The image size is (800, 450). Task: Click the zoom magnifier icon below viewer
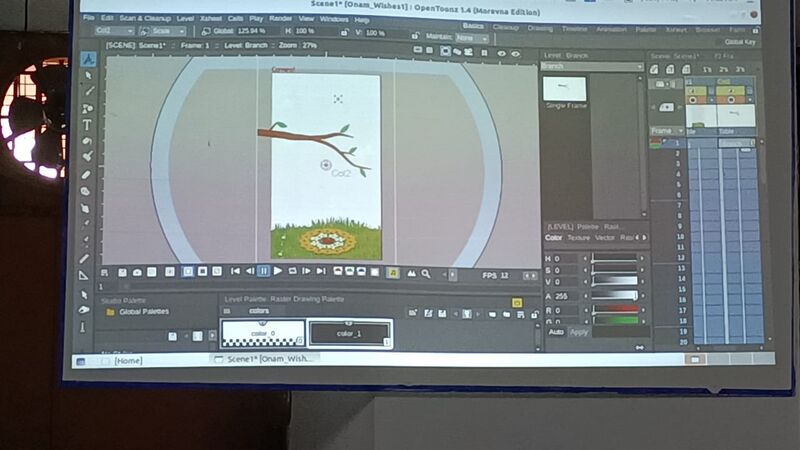tap(425, 272)
